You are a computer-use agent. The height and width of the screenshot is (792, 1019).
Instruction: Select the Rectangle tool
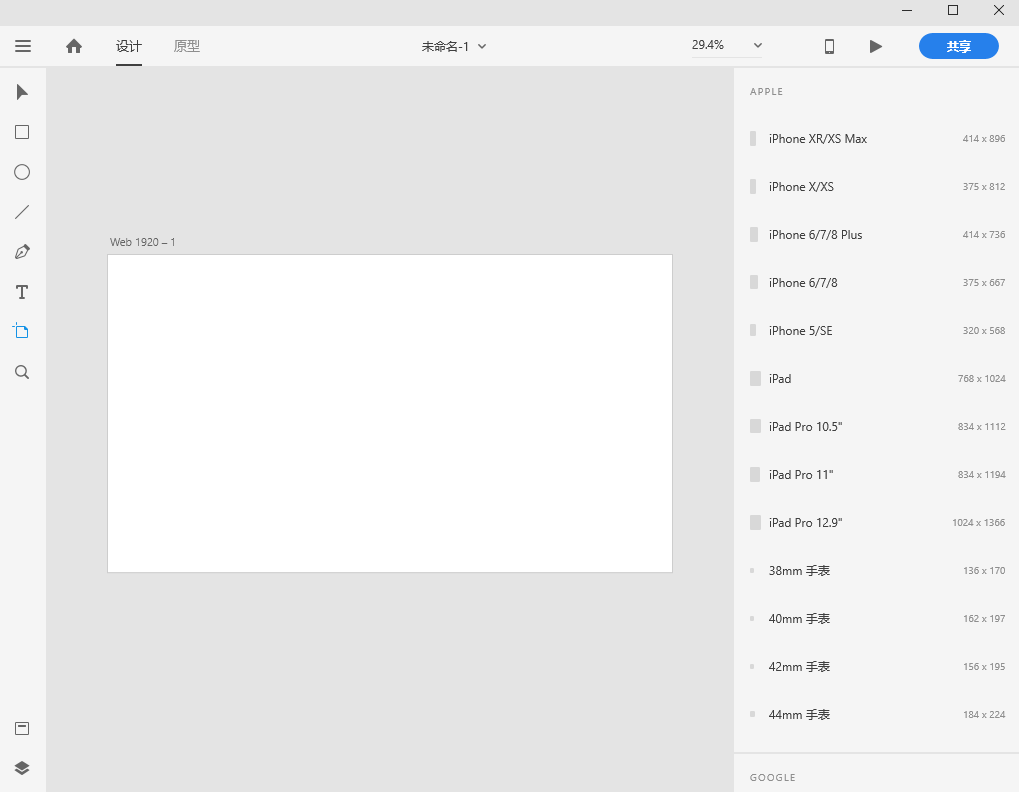point(22,133)
